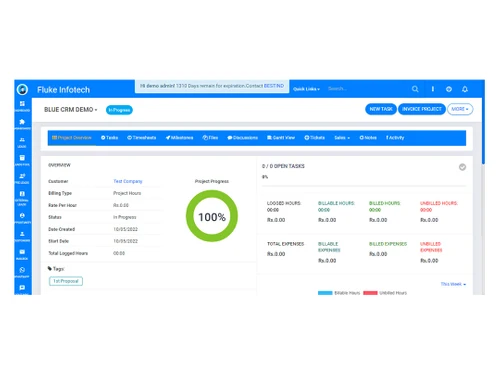Click the TOTAL EXPENSES label
Screen dimensions: 500x375
(286, 244)
